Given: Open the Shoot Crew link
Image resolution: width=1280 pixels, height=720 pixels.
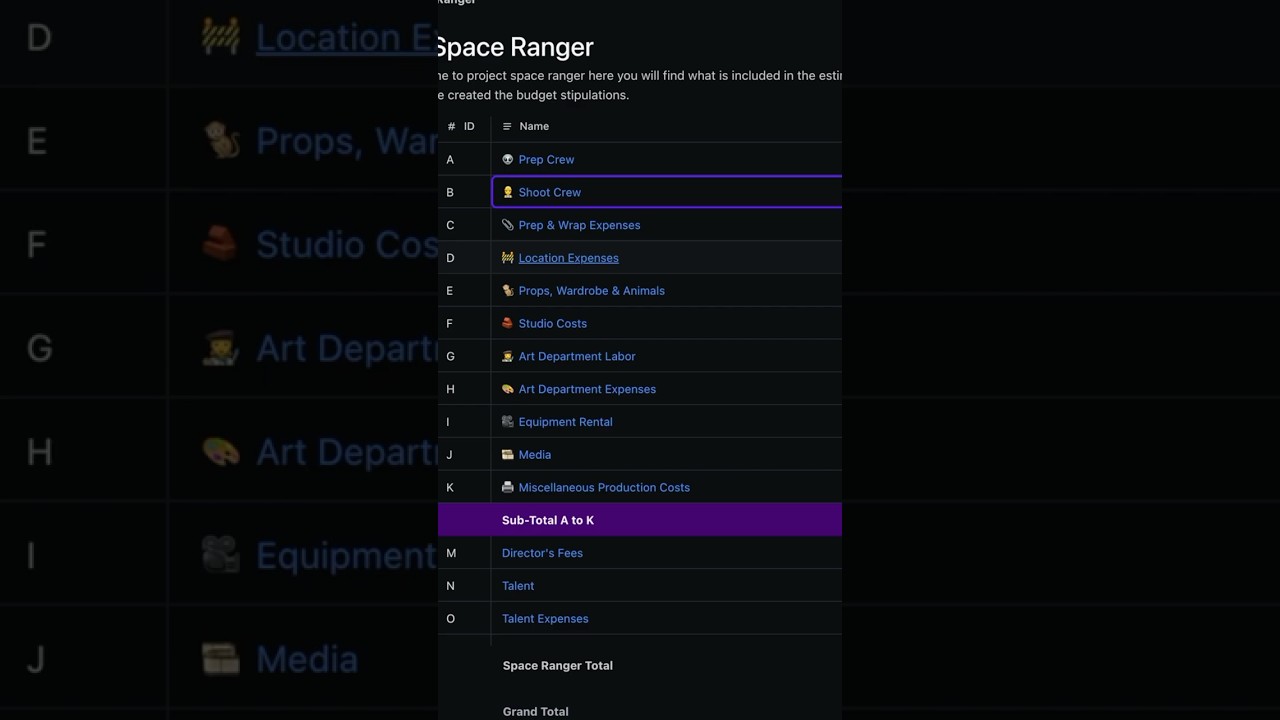Looking at the screenshot, I should [x=549, y=192].
